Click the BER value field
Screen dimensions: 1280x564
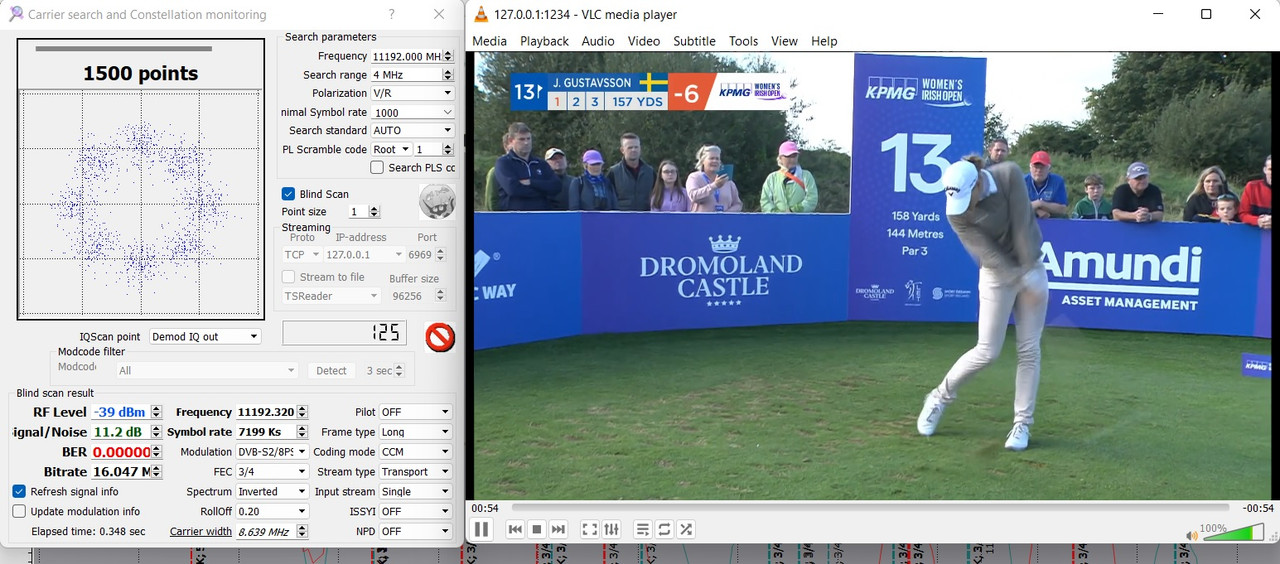[120, 452]
